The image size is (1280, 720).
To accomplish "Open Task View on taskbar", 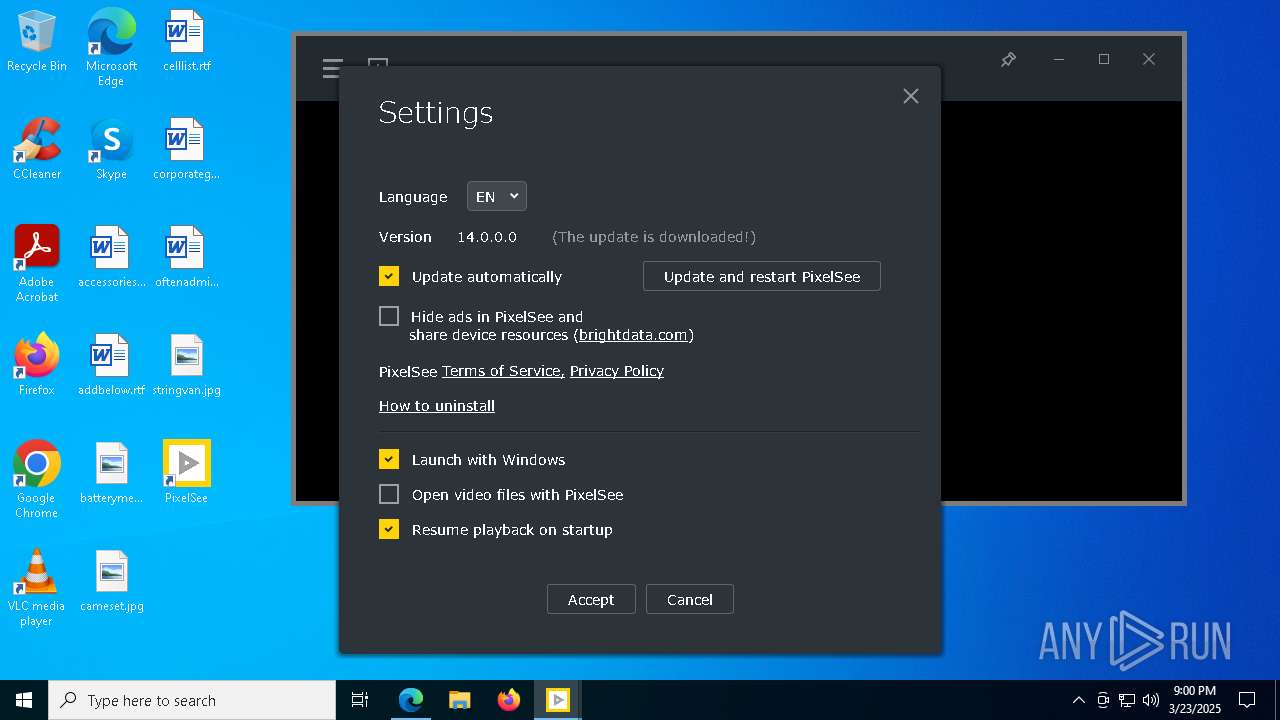I will [x=360, y=700].
